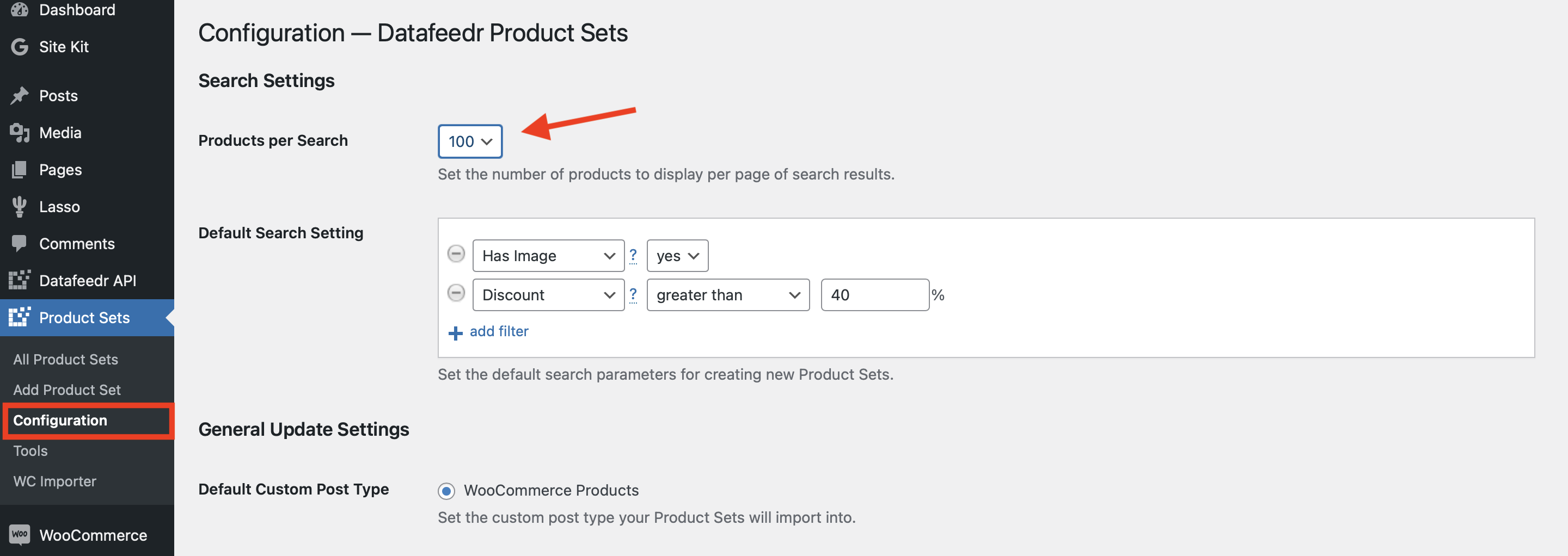
Task: Click the Posts pushpin icon
Action: 20,96
